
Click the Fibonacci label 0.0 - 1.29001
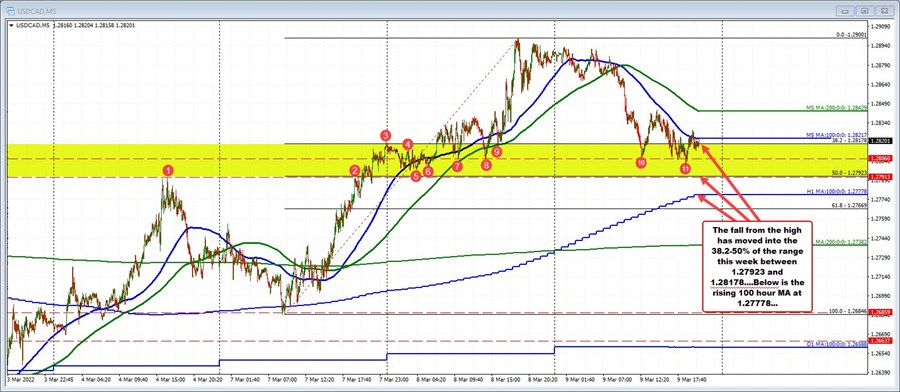(x=850, y=36)
